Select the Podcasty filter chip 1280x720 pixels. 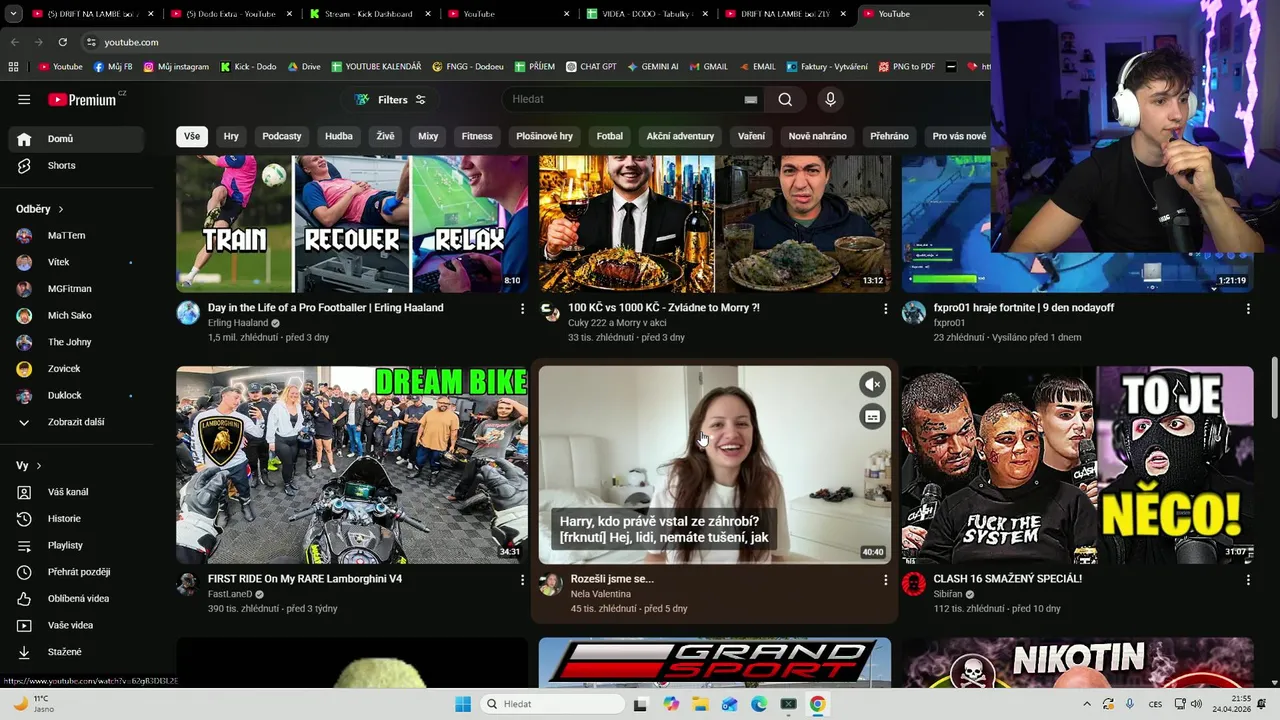click(282, 136)
